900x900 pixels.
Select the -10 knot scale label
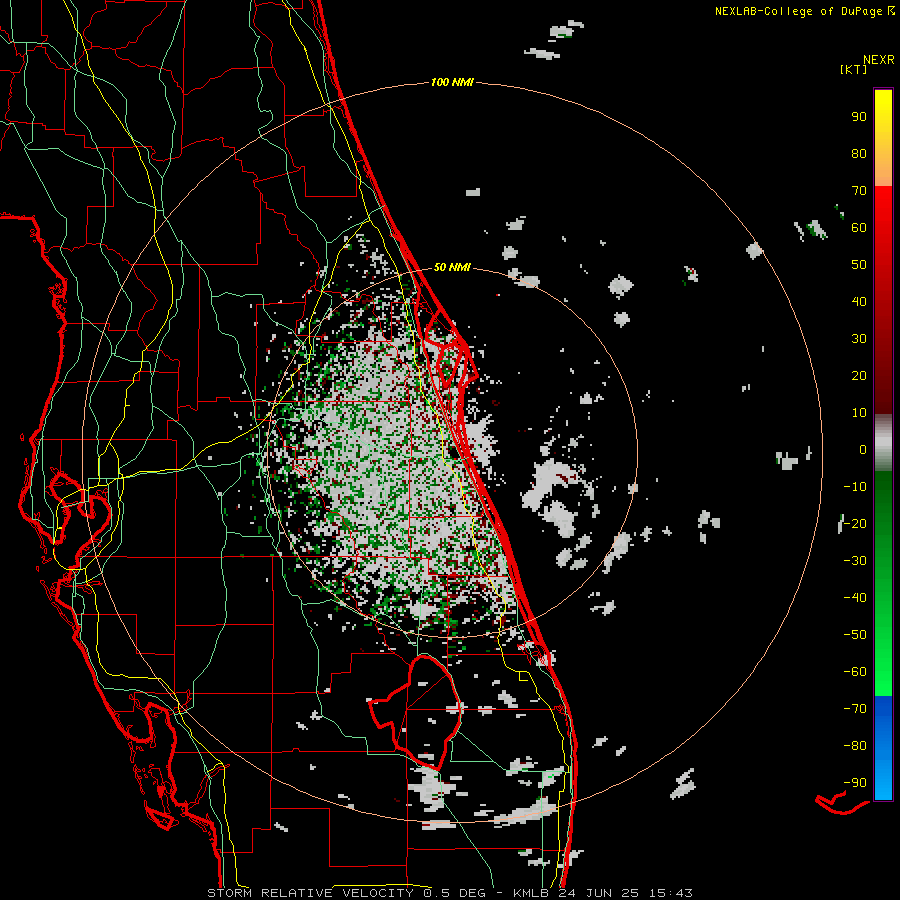coord(855,487)
